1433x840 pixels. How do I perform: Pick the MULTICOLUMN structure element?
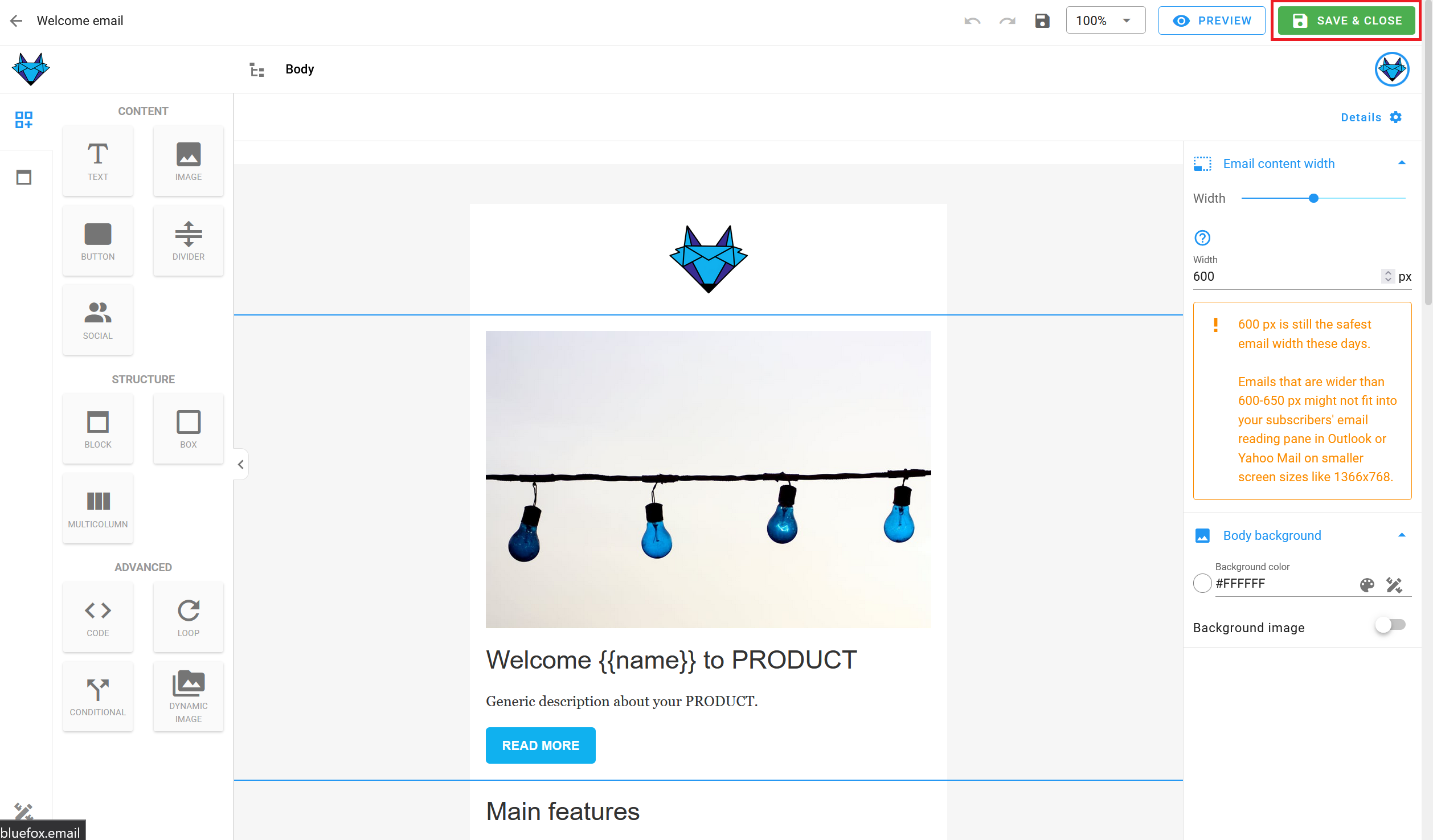(97, 507)
